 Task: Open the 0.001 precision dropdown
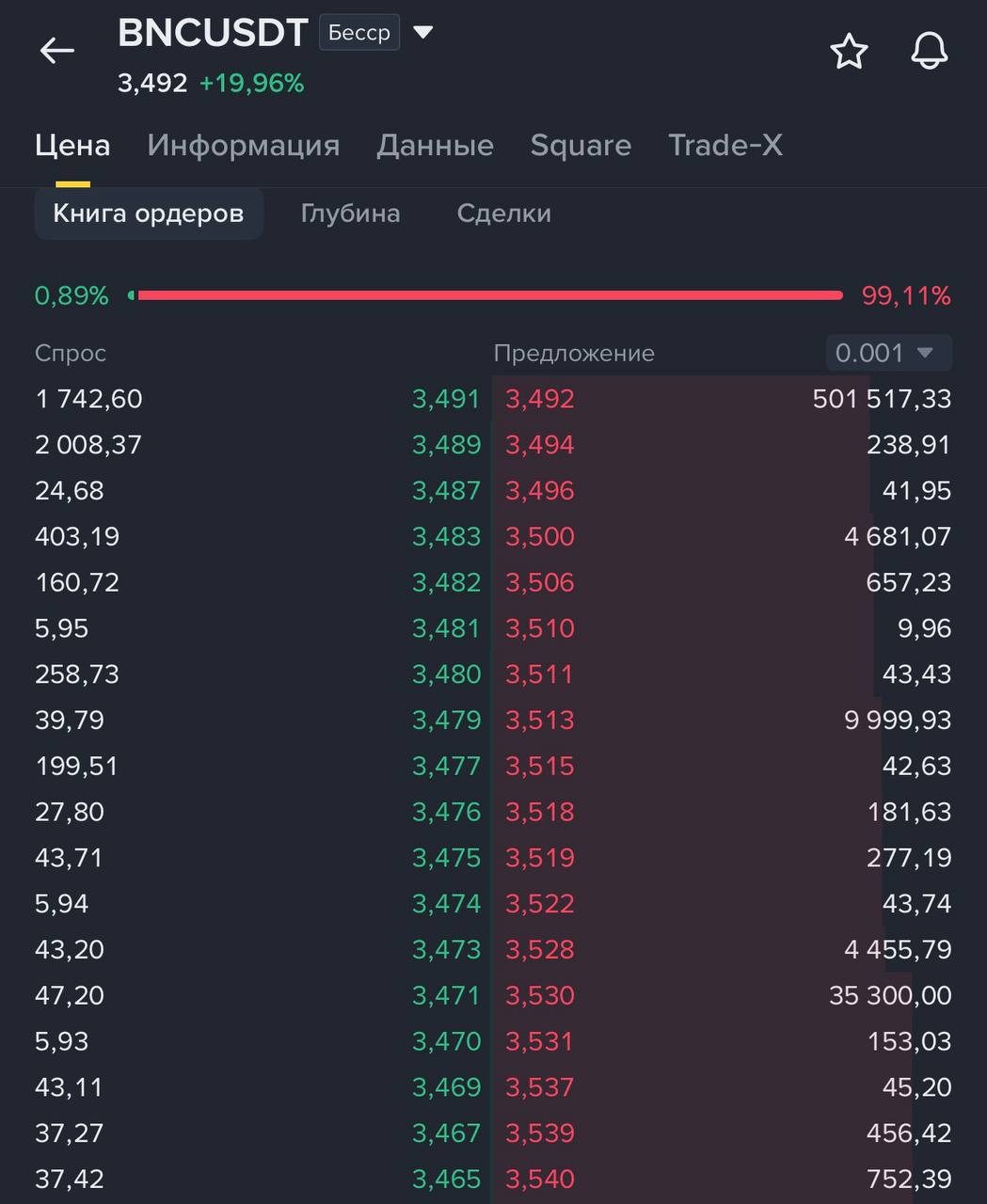[x=889, y=353]
